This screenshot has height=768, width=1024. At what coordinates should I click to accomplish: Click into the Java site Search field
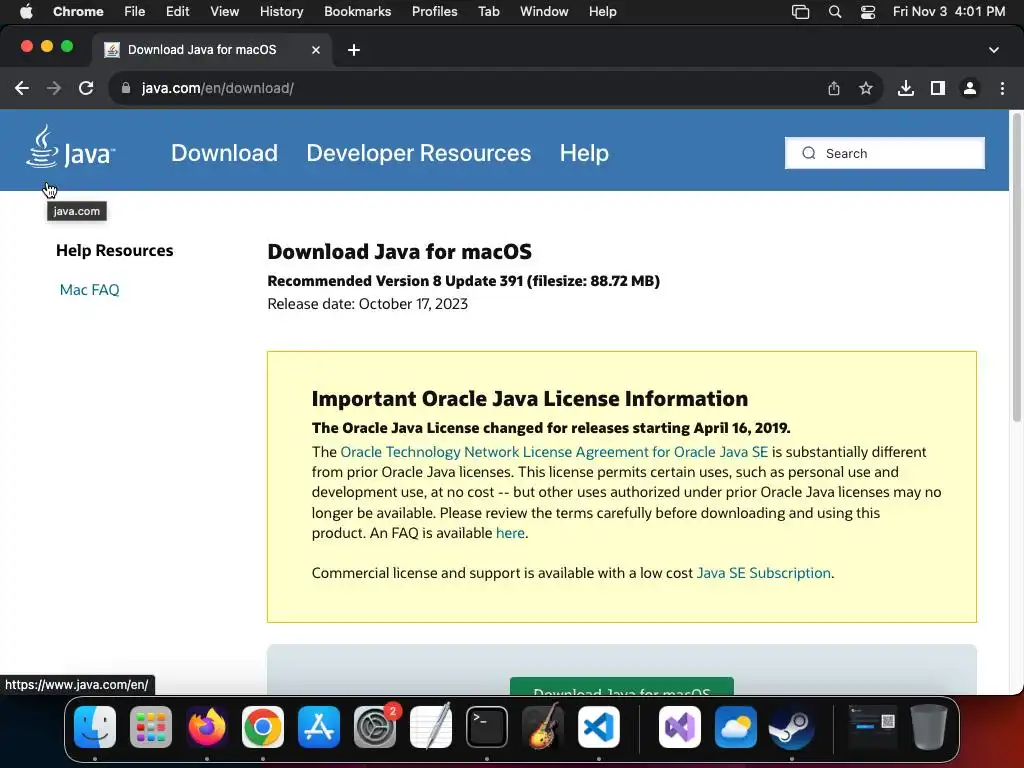[885, 153]
